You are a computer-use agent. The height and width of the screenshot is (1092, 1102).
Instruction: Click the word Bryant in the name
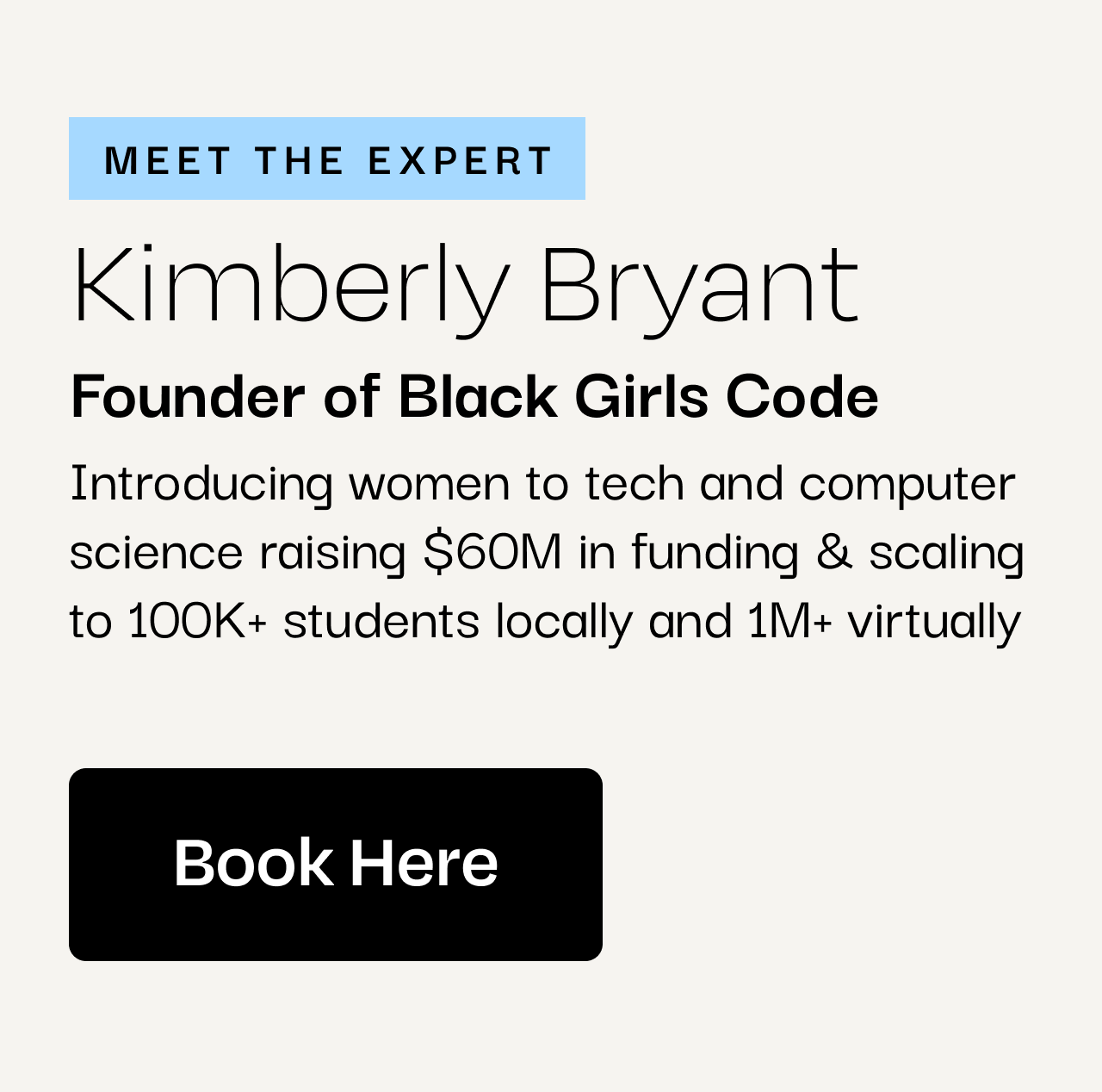(700, 286)
